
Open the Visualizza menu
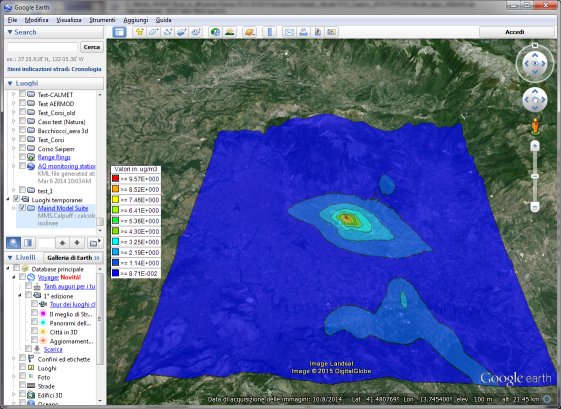click(69, 20)
